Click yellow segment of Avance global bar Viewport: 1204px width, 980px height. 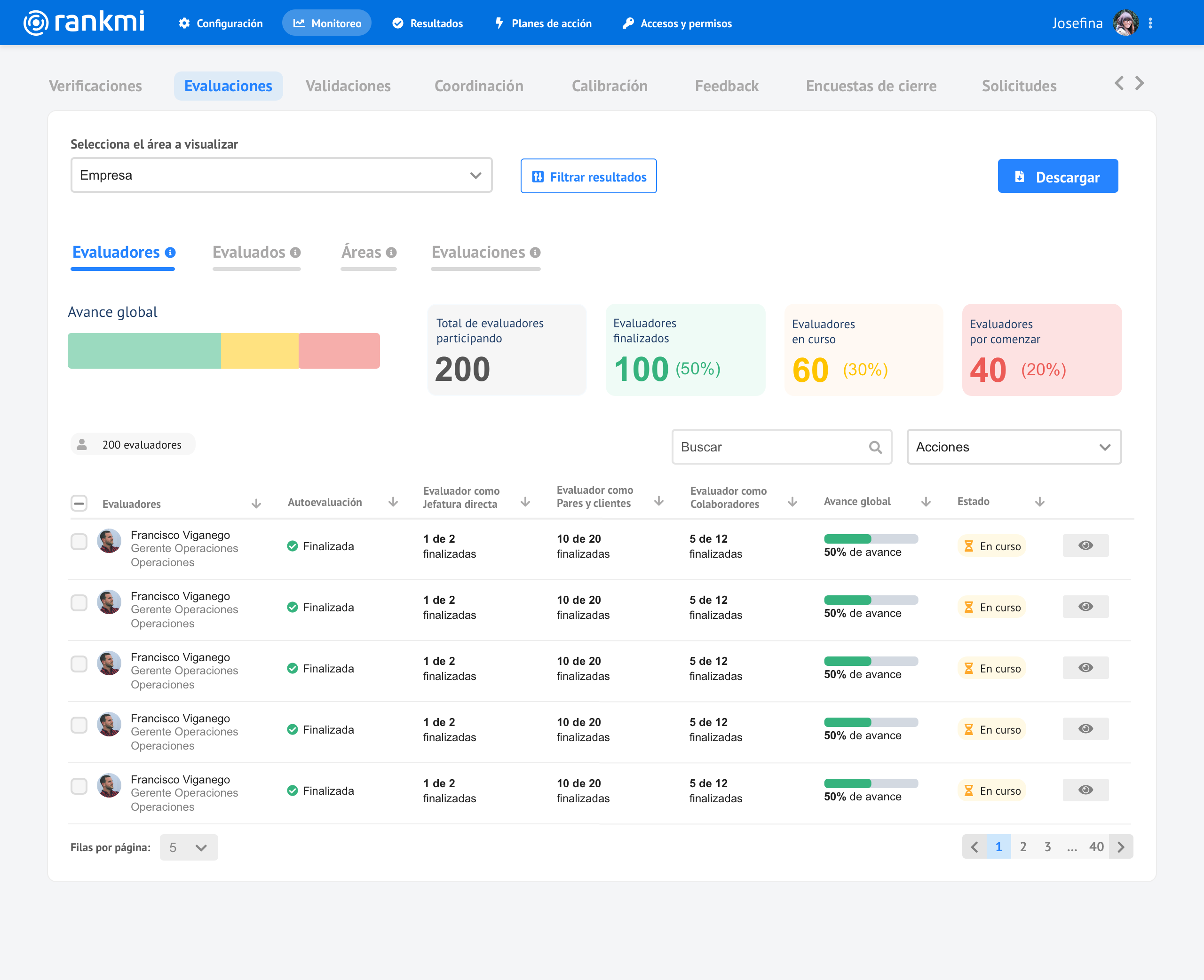click(259, 350)
